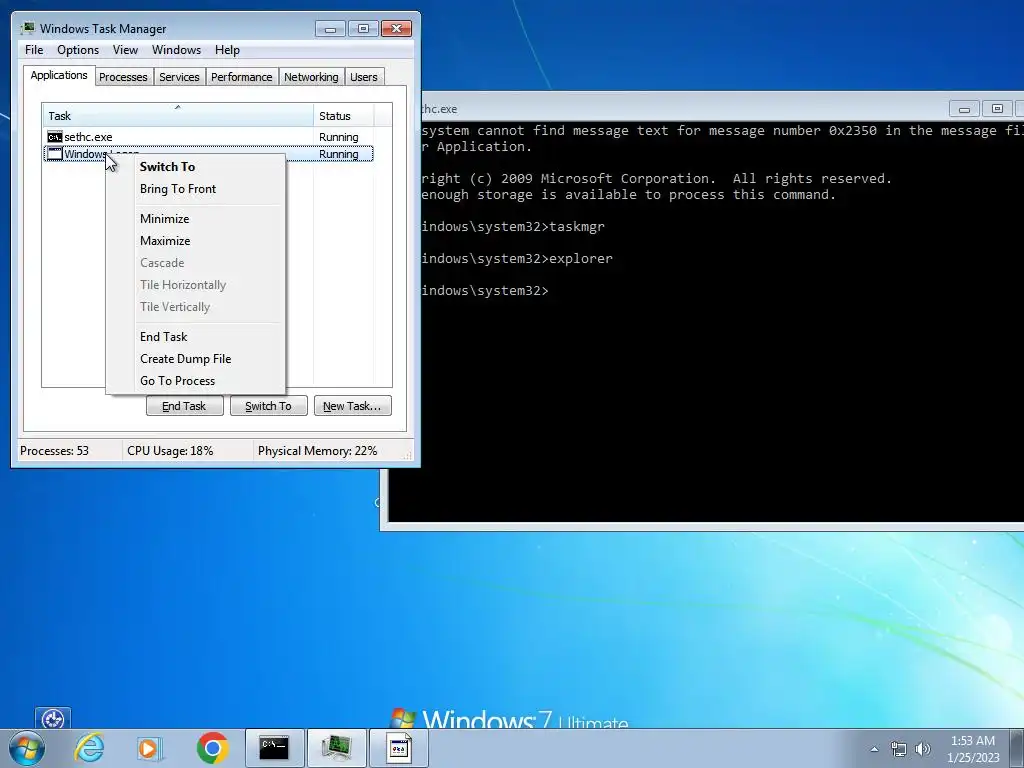The height and width of the screenshot is (768, 1024).
Task: Click the Windows task row icon
Action: pos(55,154)
